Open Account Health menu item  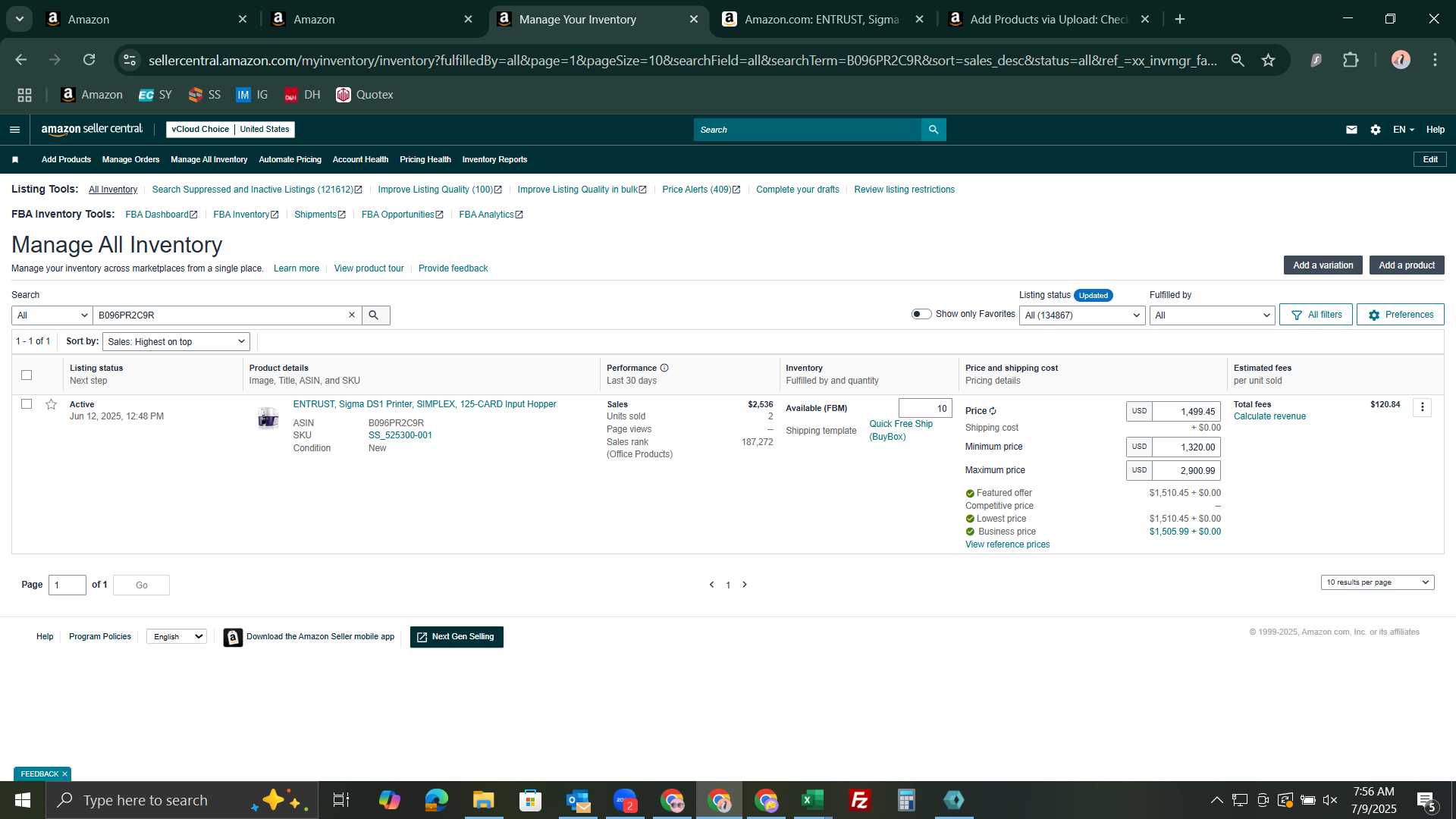(360, 159)
